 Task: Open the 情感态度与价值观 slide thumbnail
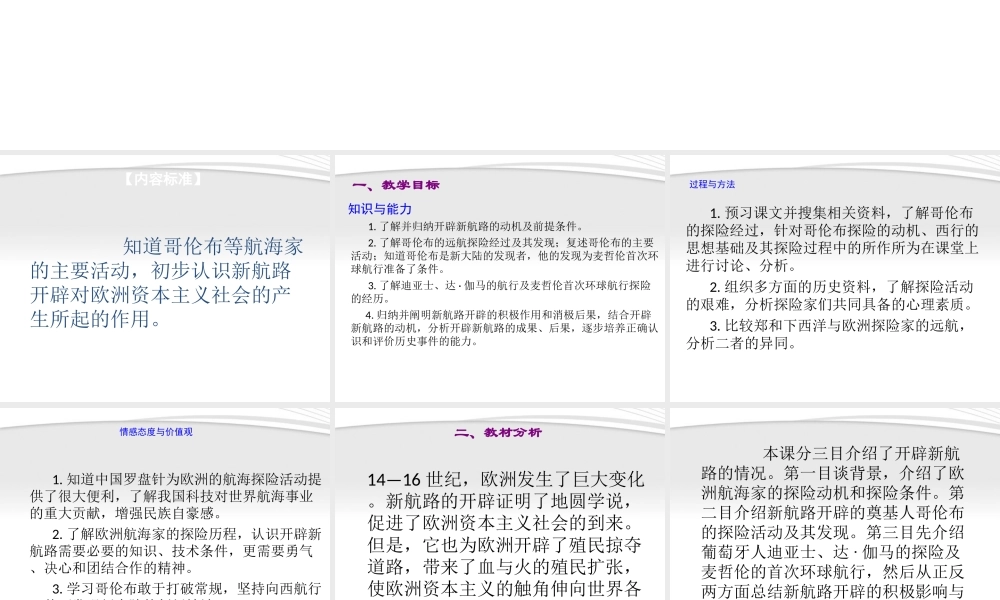(x=165, y=504)
